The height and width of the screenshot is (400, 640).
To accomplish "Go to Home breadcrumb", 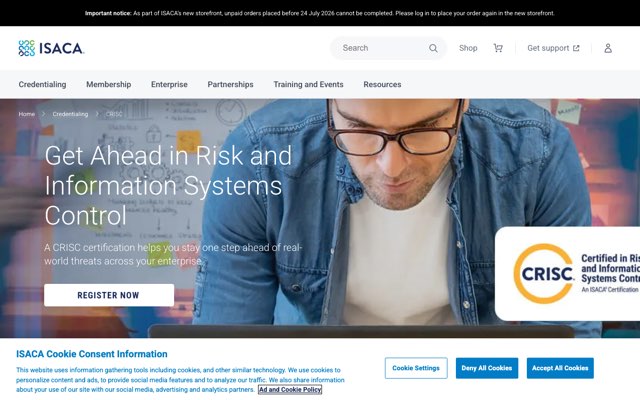I will pos(27,114).
